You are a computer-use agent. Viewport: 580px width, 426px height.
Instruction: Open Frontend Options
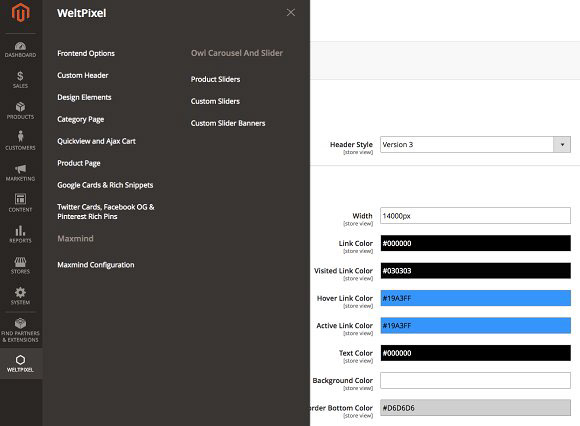coord(86,53)
